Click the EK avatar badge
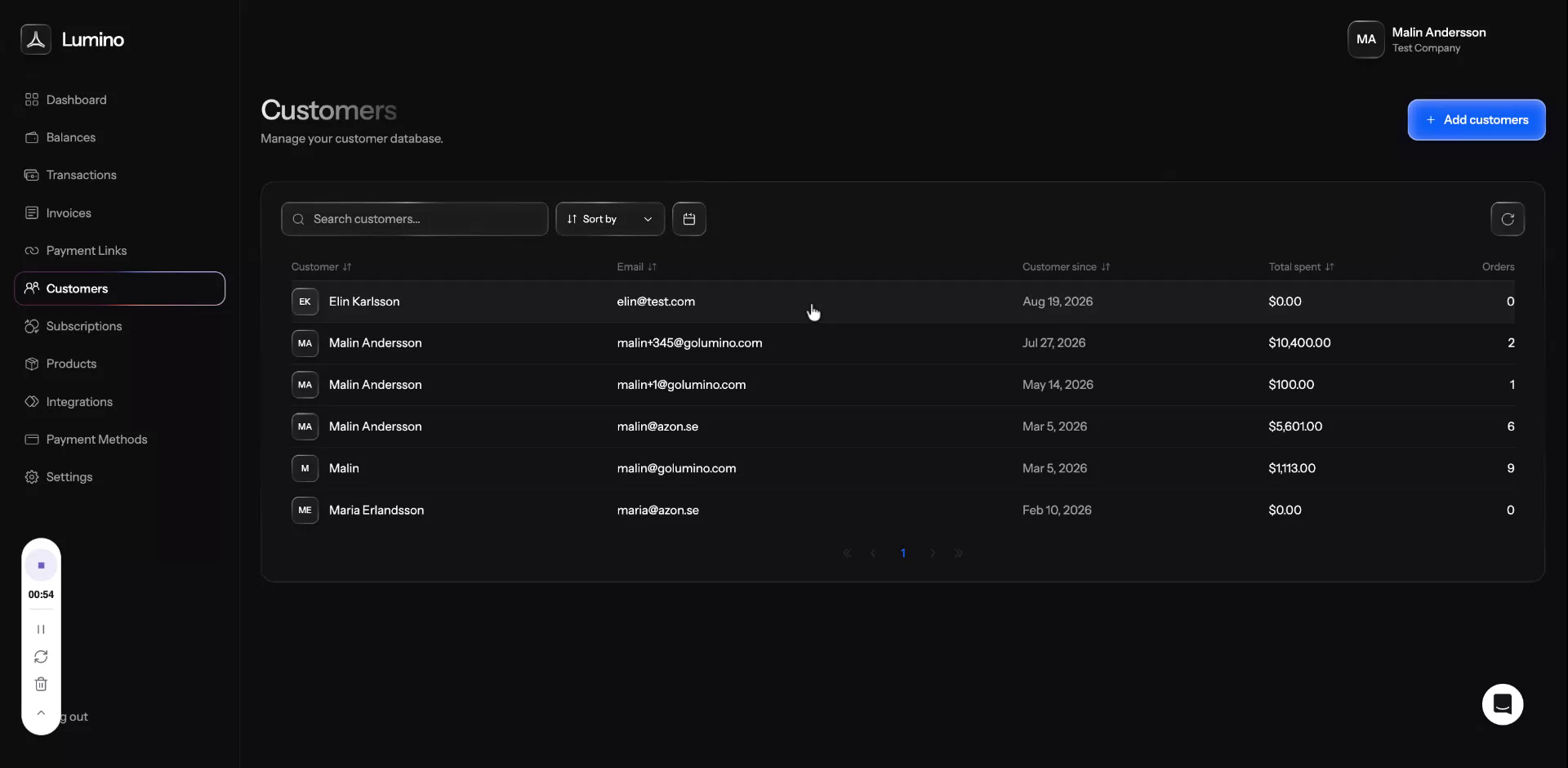 click(305, 301)
